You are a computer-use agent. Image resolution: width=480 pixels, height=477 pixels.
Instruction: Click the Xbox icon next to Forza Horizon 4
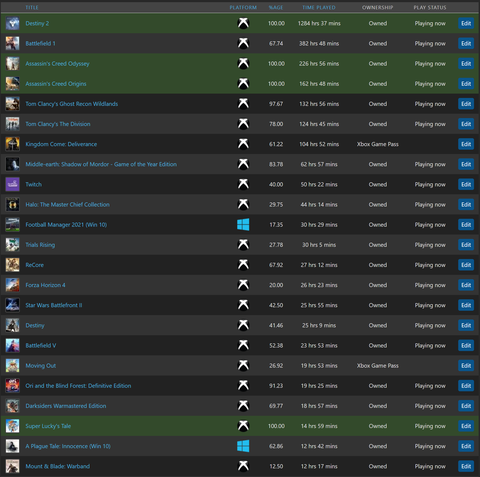tap(243, 285)
